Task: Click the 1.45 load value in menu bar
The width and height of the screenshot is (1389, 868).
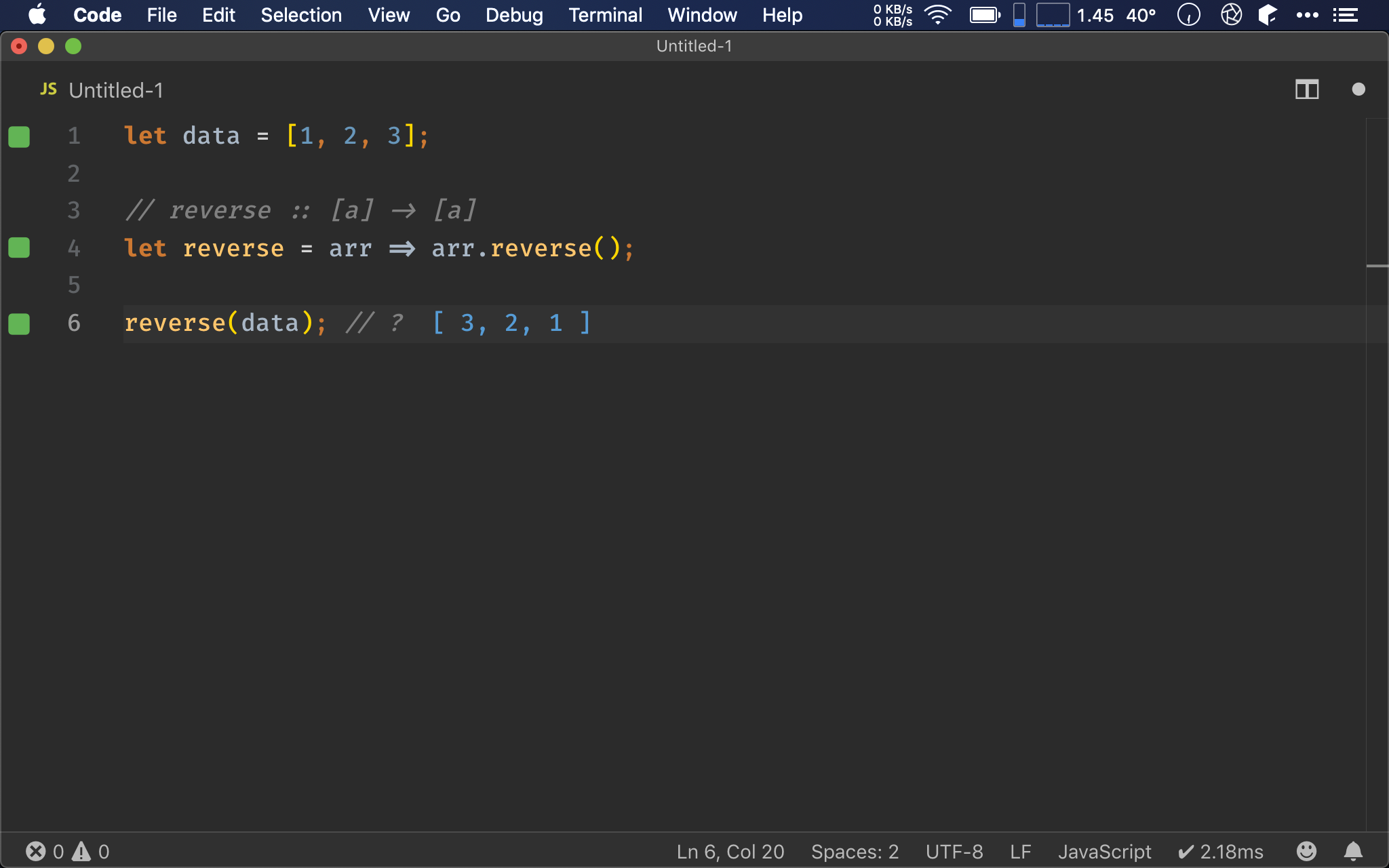Action: [x=1095, y=15]
